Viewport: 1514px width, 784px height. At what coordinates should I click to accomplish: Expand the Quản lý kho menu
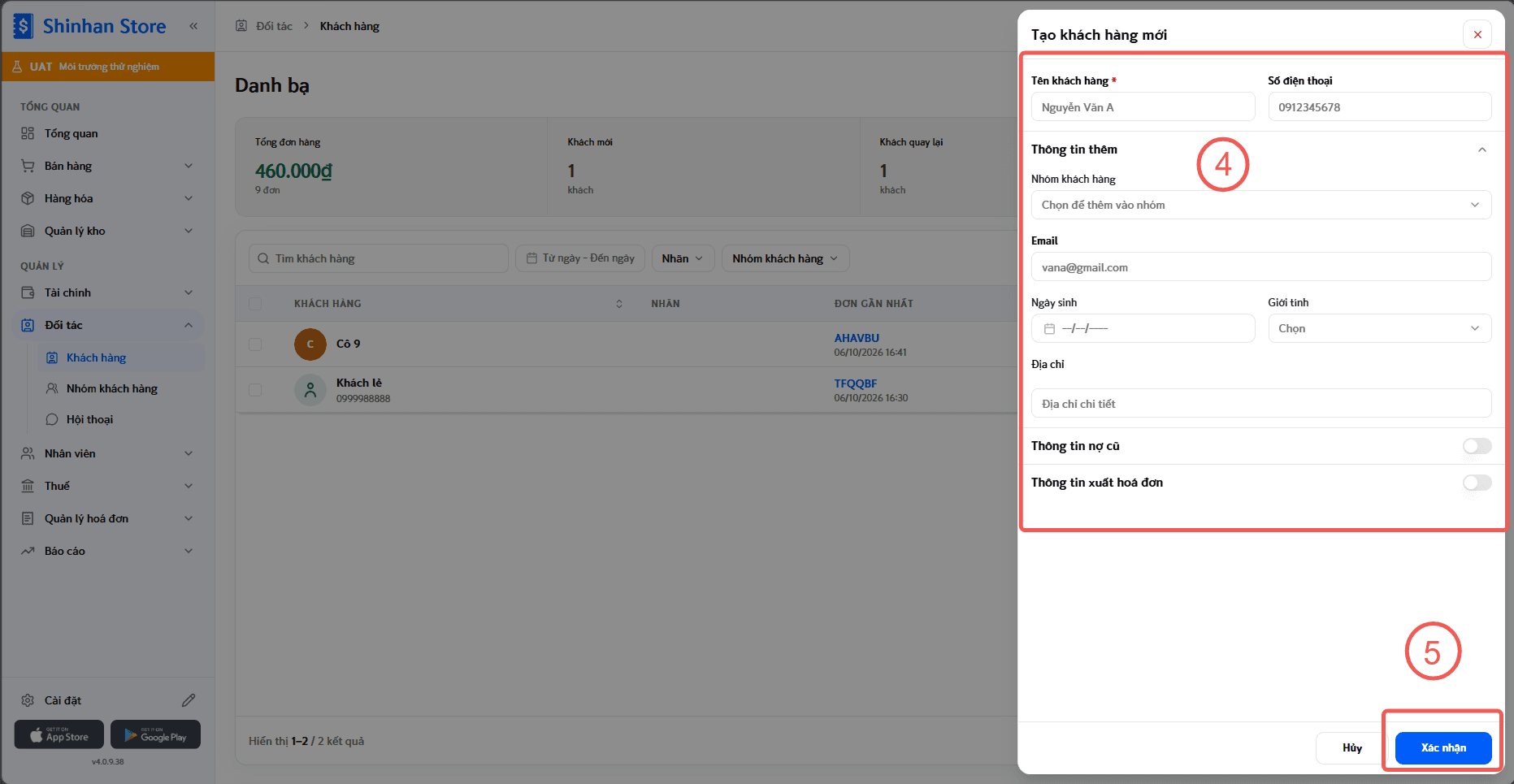pyautogui.click(x=107, y=231)
